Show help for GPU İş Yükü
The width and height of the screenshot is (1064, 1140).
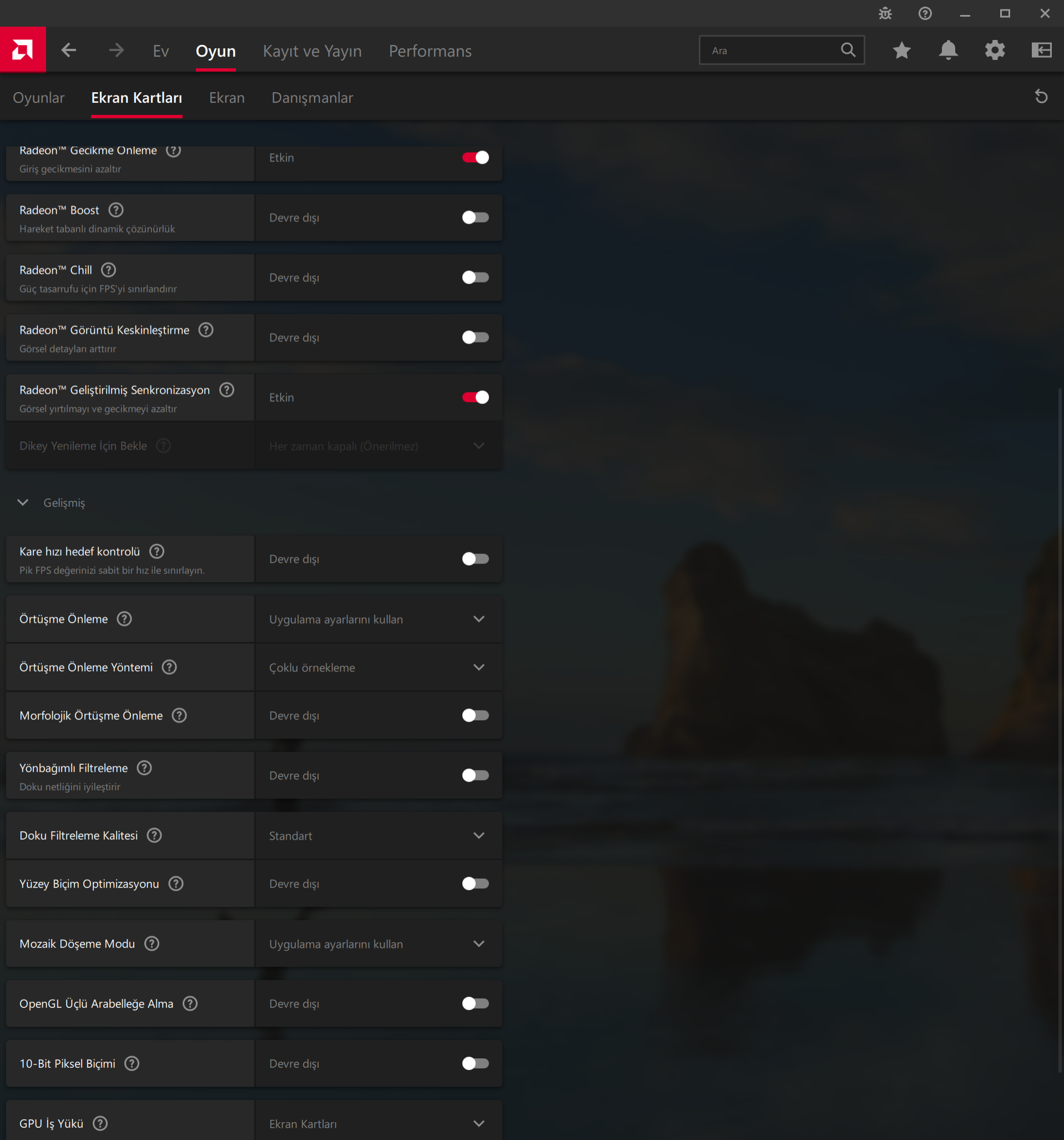(x=100, y=1123)
